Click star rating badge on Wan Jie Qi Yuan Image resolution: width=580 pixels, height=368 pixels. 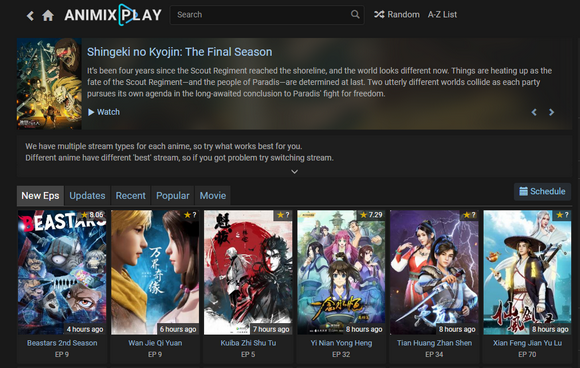point(190,215)
